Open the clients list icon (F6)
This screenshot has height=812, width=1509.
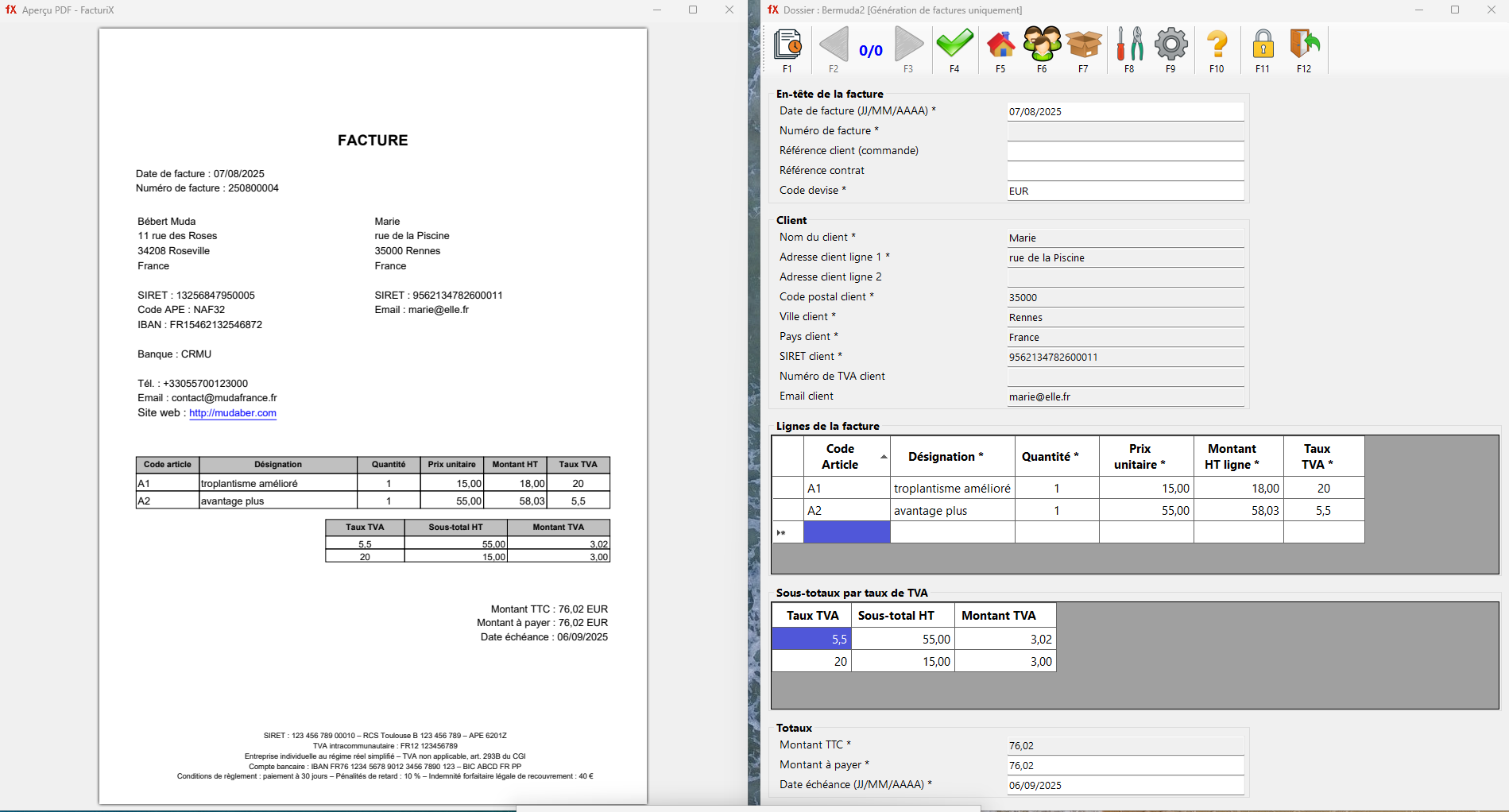1042,44
